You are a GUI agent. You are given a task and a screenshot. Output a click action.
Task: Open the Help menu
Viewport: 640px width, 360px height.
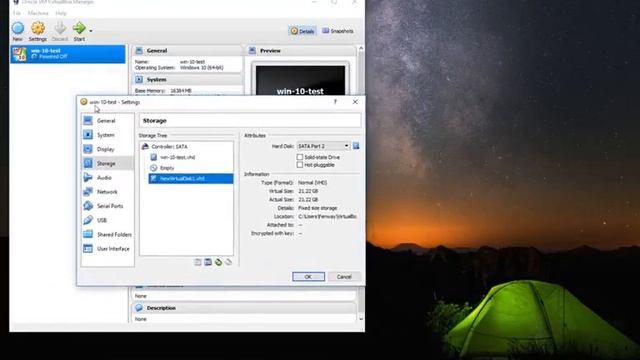[x=61, y=13]
